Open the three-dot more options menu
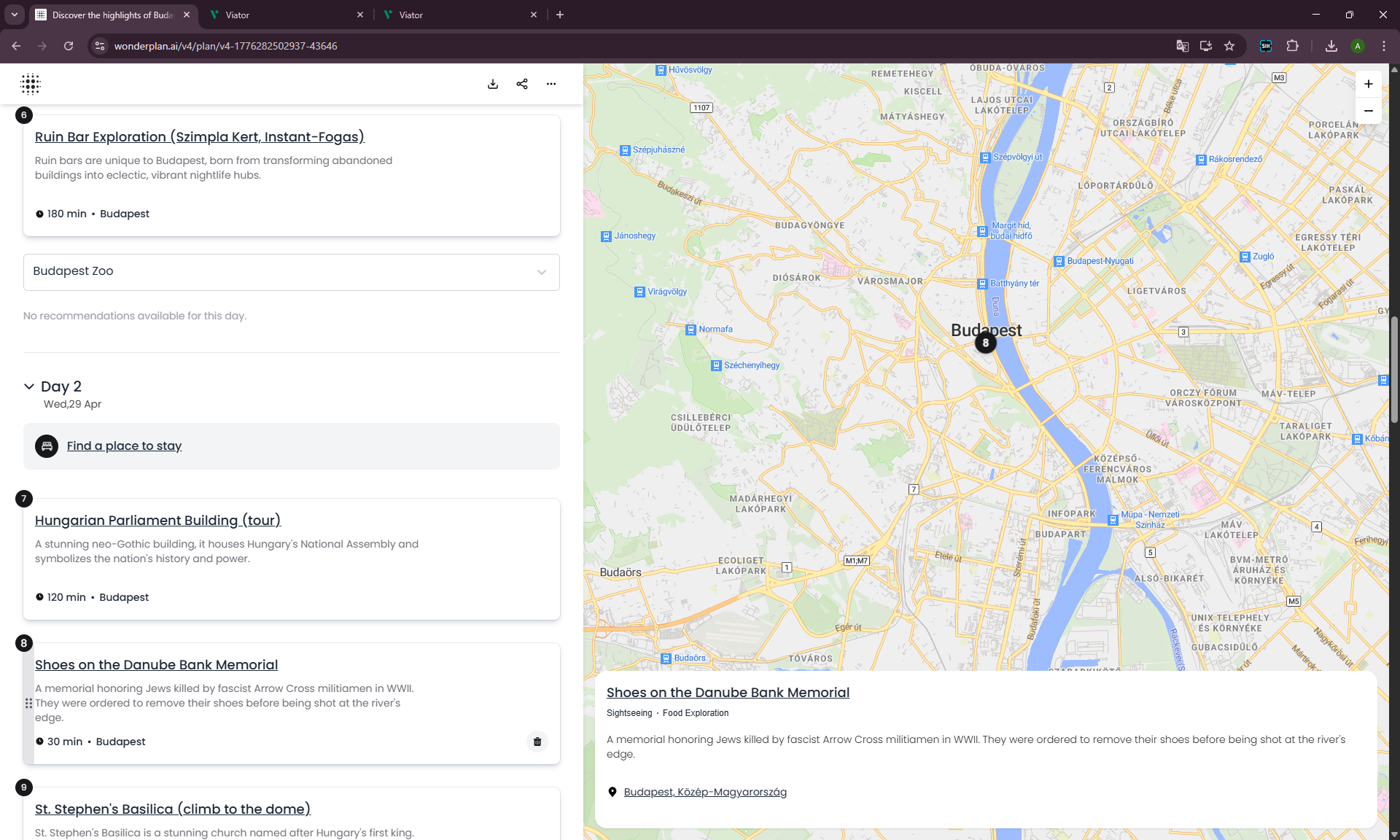Viewport: 1400px width, 840px height. point(551,84)
